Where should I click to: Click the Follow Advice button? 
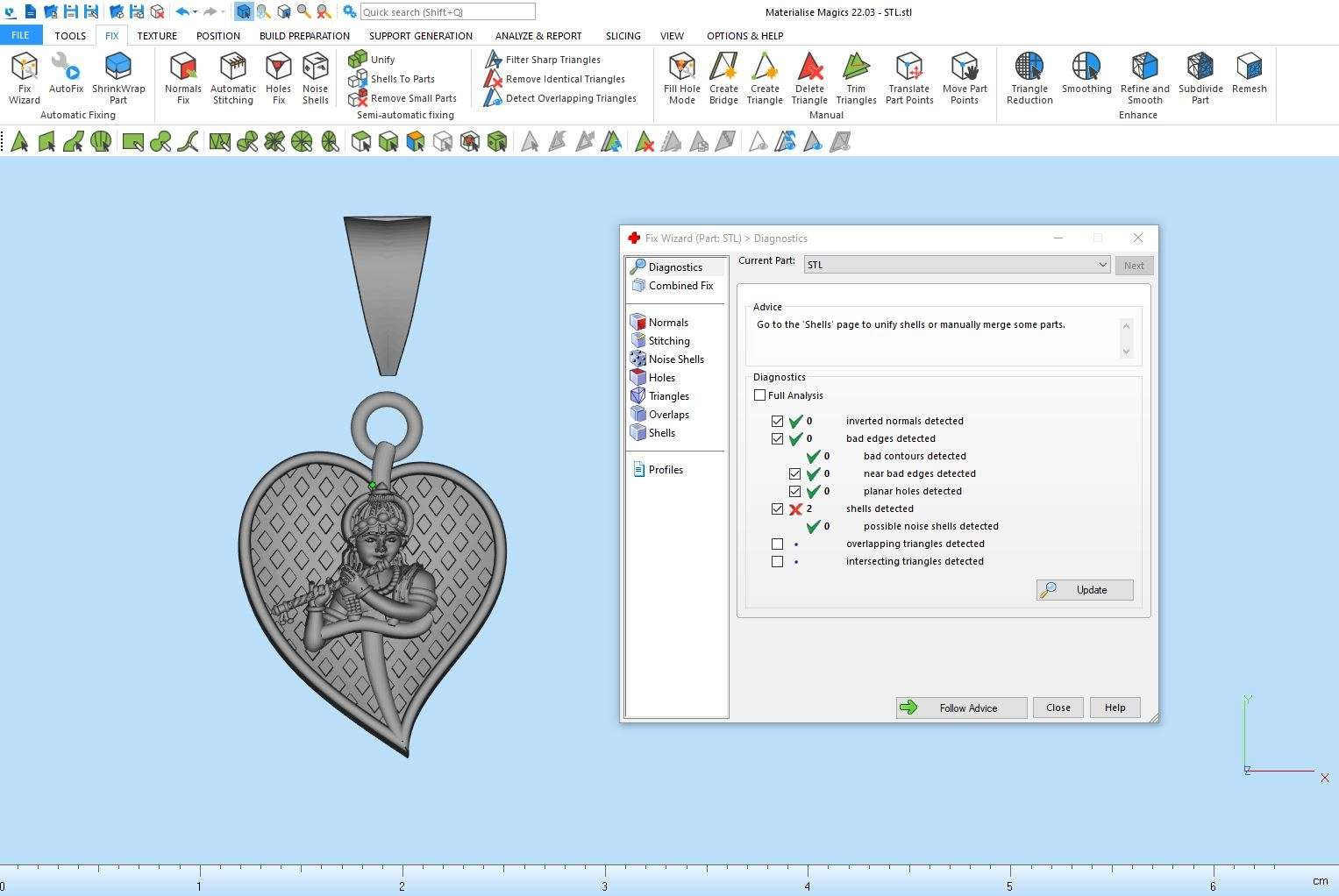click(x=961, y=708)
